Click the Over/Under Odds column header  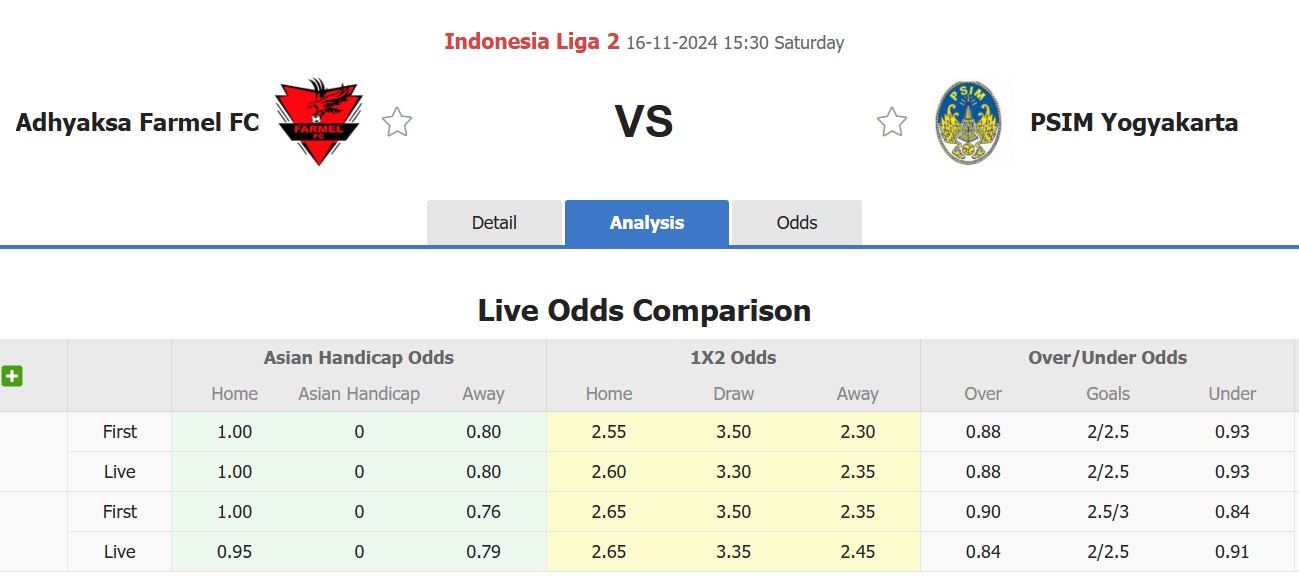1107,357
